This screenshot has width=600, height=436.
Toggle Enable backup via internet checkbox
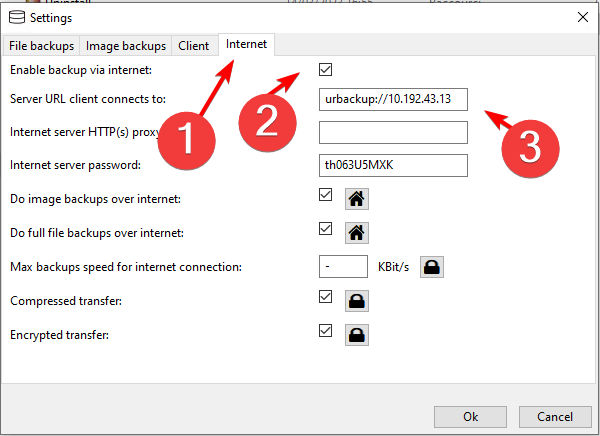click(x=325, y=70)
